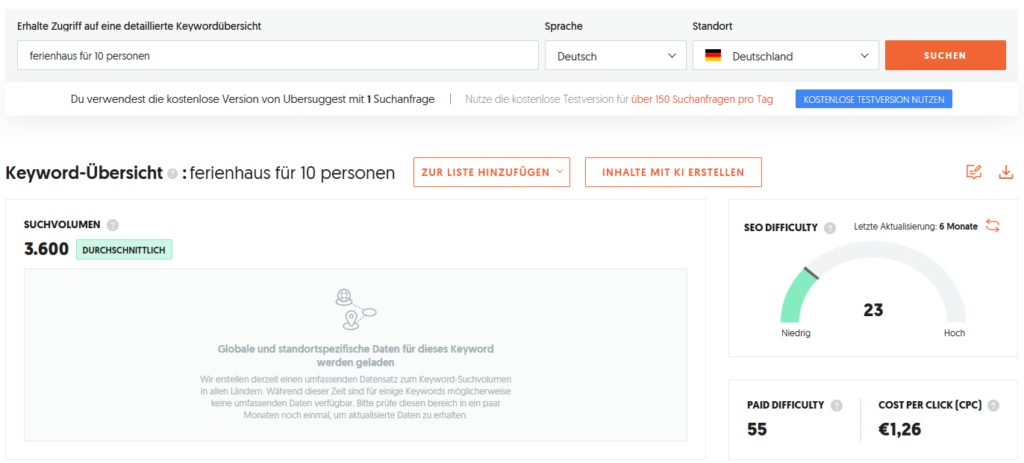1024x463 pixels.
Task: Click INHALTE MIT KI ERSTELLEN button
Action: click(x=673, y=172)
